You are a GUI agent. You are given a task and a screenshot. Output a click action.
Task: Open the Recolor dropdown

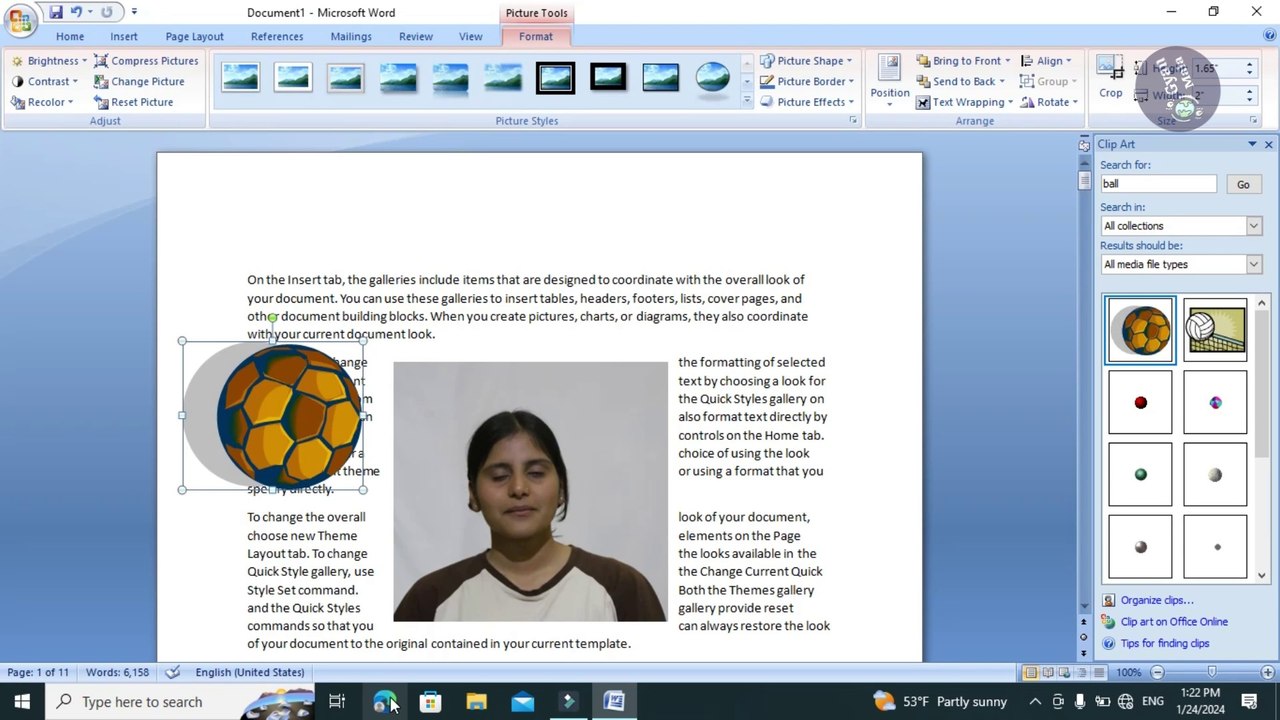(x=42, y=102)
